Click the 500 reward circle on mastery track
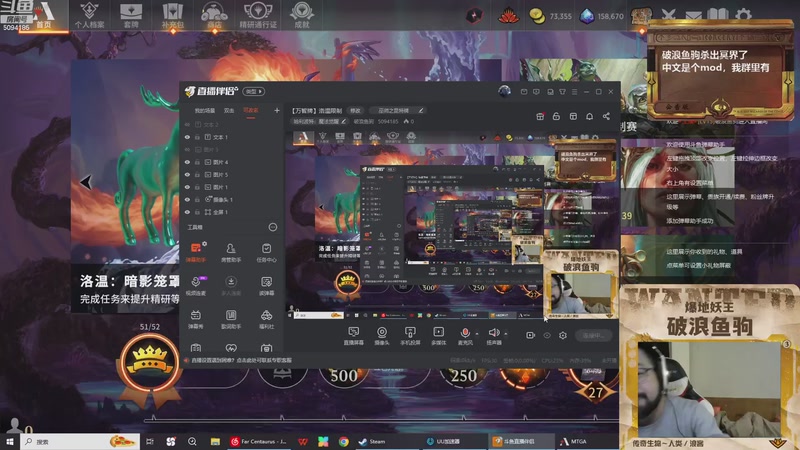800x450 pixels. click(x=344, y=376)
